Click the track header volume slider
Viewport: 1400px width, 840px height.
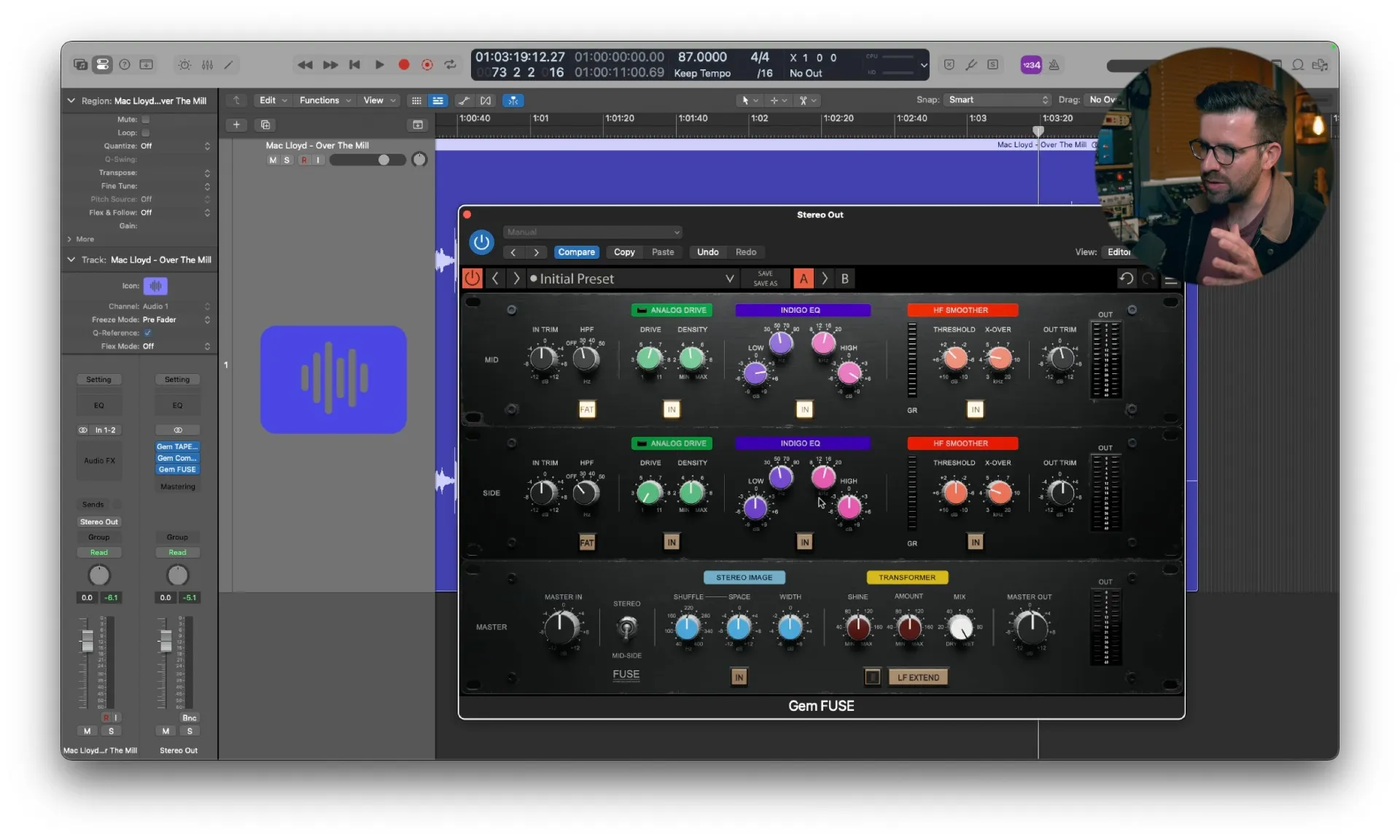click(x=367, y=160)
